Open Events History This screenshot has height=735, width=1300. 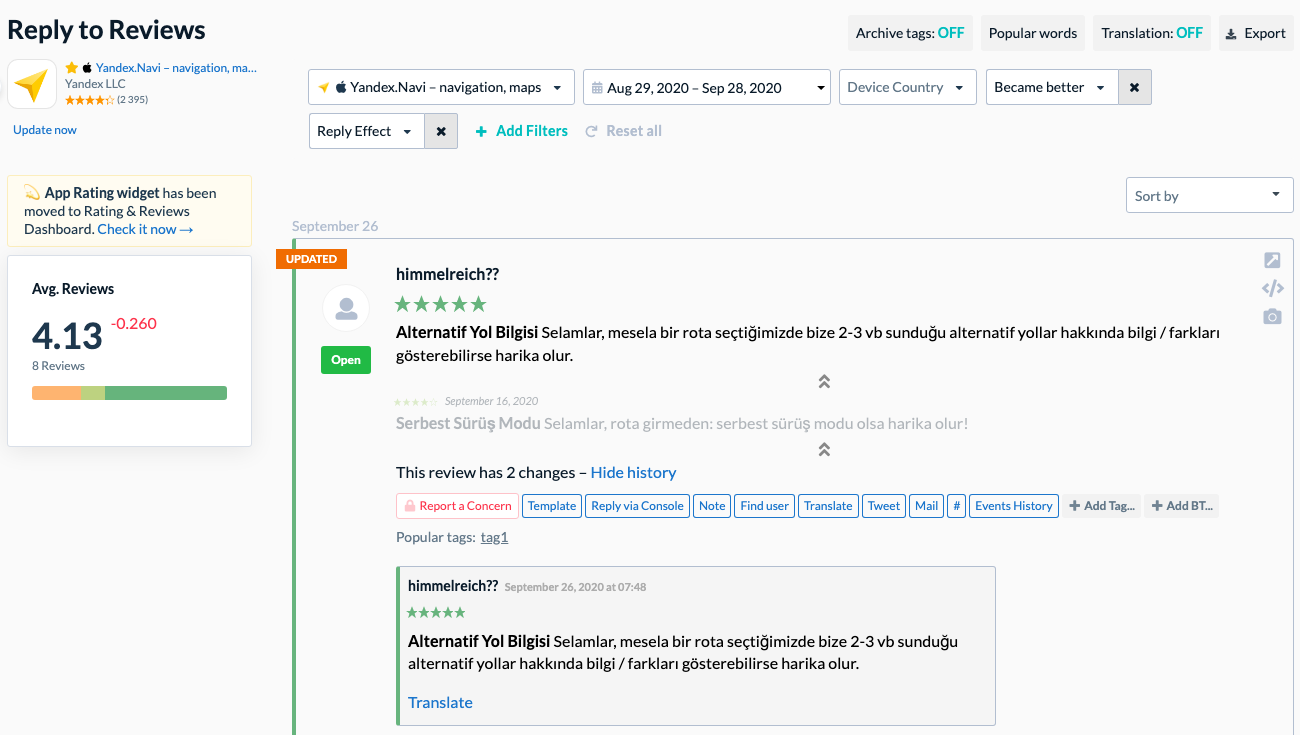click(x=1014, y=506)
